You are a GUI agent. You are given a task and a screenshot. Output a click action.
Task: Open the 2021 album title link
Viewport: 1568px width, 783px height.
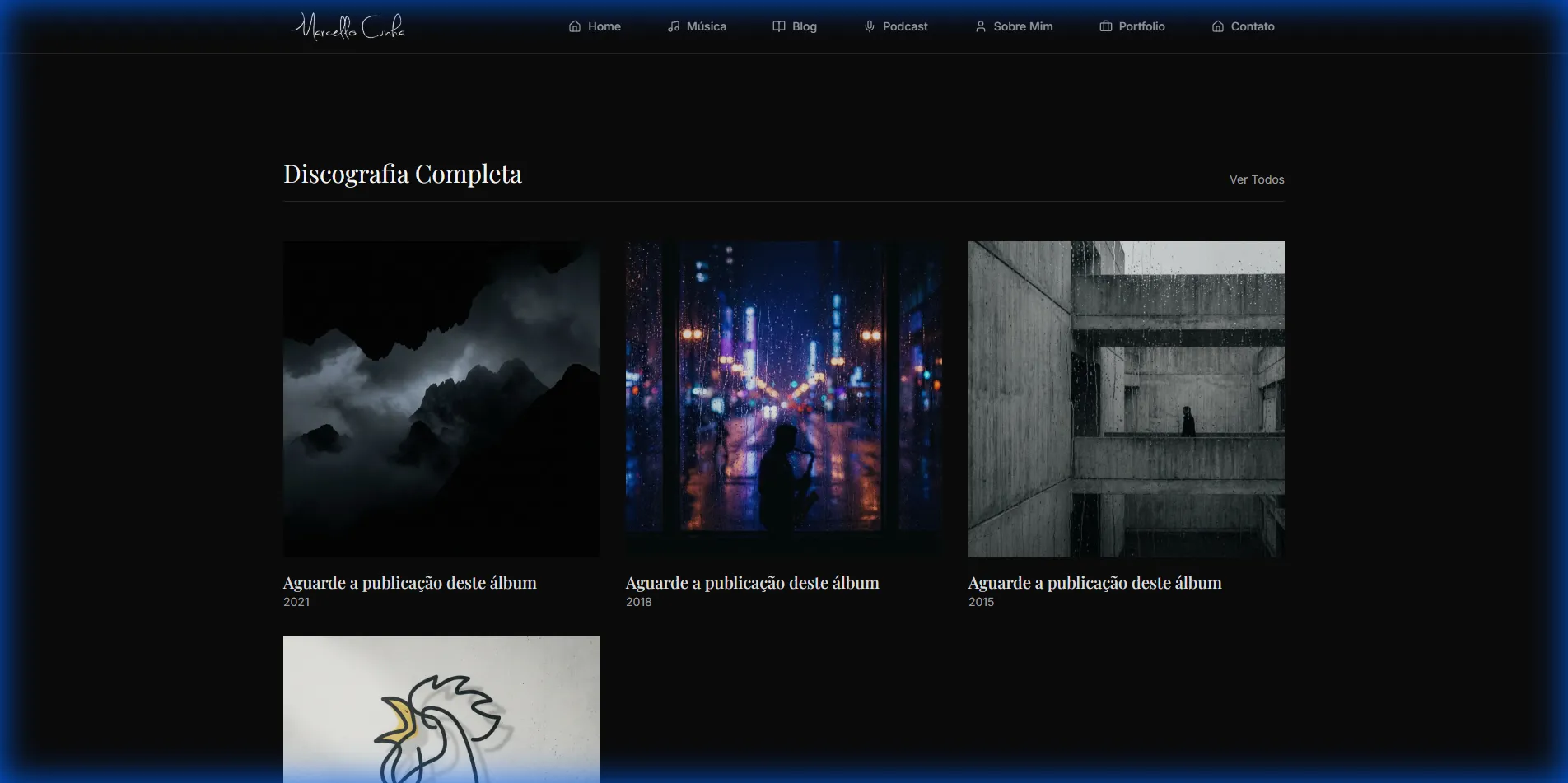tap(409, 583)
